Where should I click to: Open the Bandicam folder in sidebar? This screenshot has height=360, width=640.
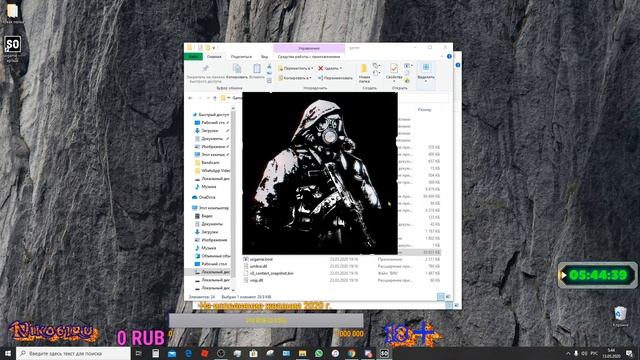tap(207, 162)
